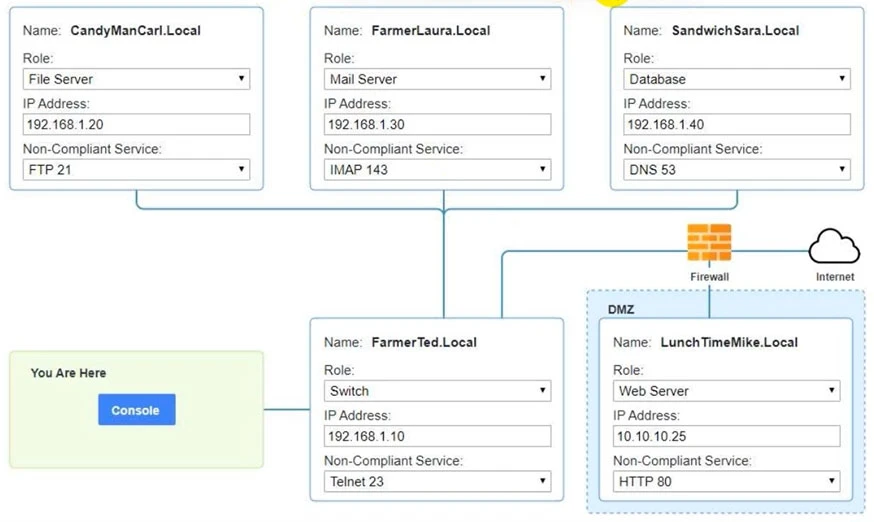The image size is (874, 522).
Task: Click the Internet cloud icon
Action: tap(834, 246)
